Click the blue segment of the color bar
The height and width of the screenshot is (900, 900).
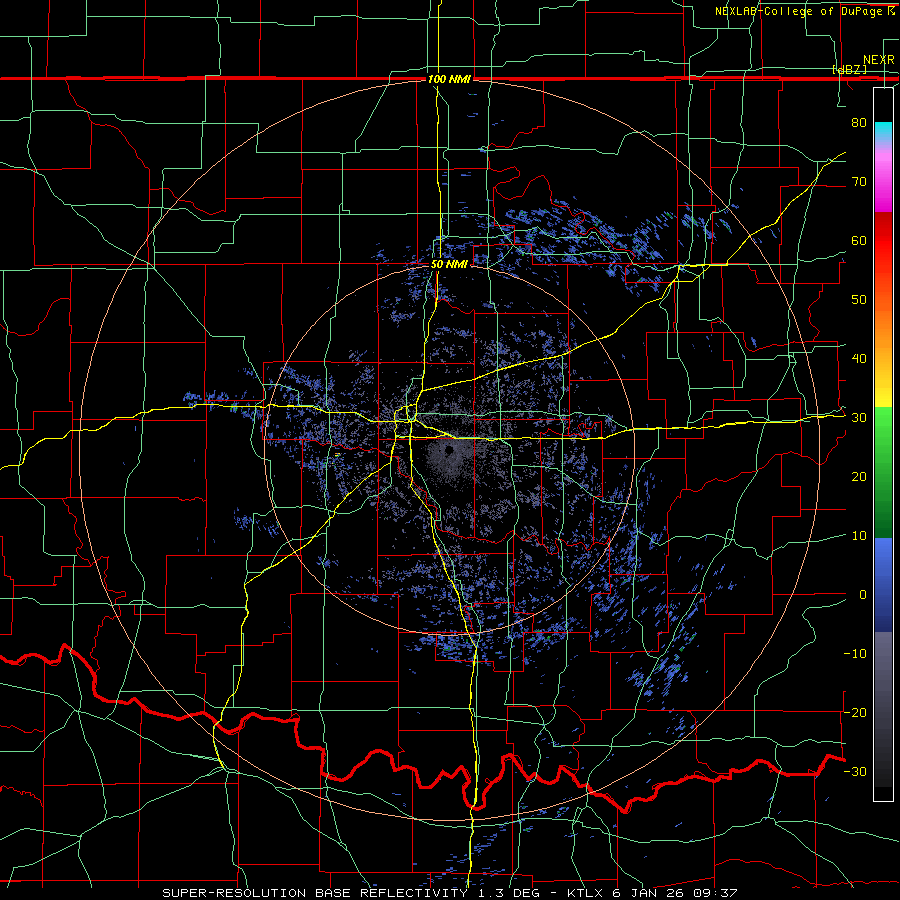click(x=883, y=585)
